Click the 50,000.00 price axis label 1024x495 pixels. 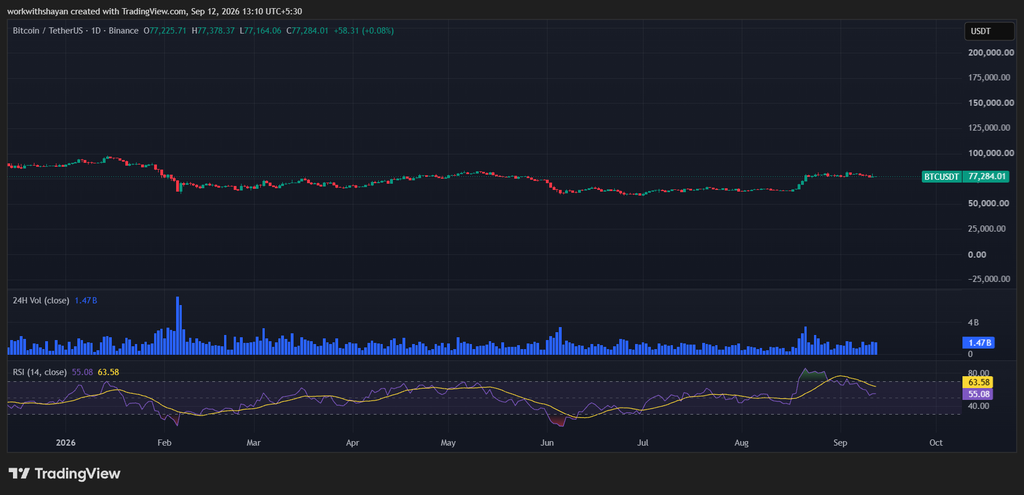tap(987, 203)
